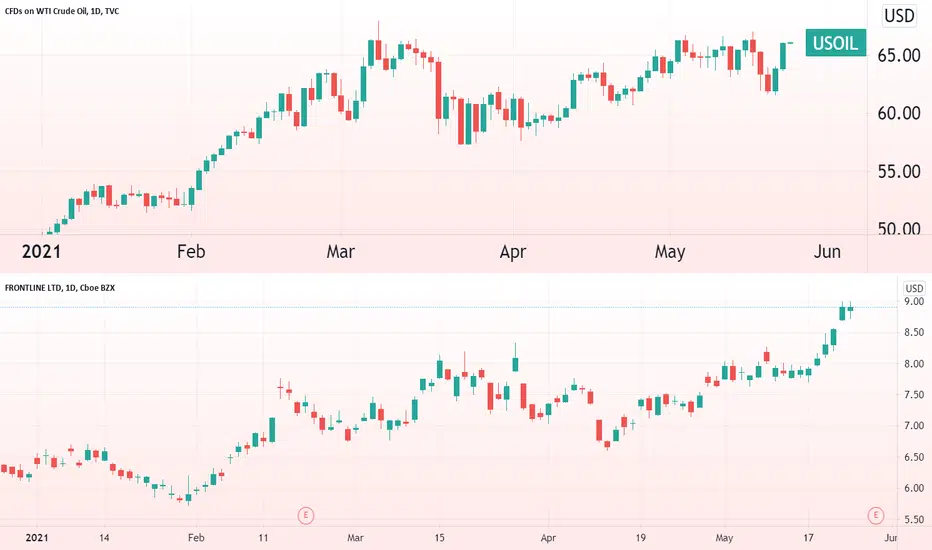Click the 7.00 price level on Frontline scale
Image resolution: width=932 pixels, height=550 pixels.
[914, 426]
